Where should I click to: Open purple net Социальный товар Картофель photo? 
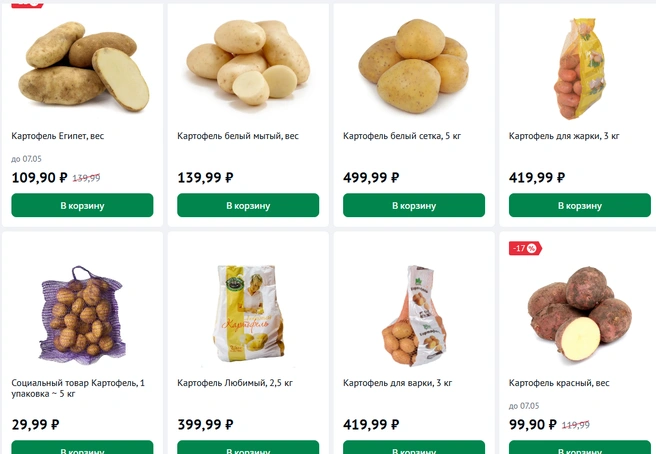(x=82, y=313)
